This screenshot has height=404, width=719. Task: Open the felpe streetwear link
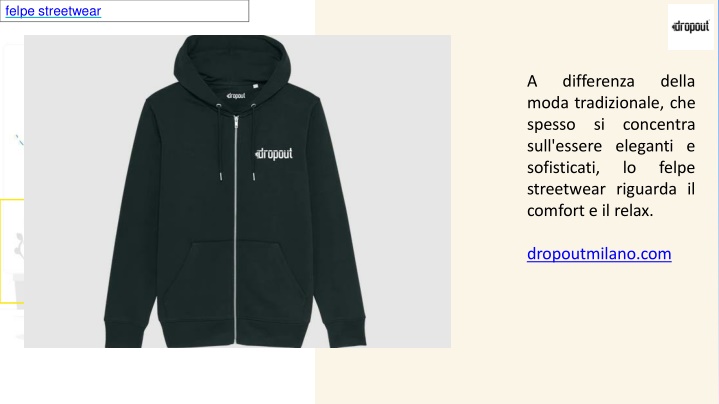(x=53, y=11)
